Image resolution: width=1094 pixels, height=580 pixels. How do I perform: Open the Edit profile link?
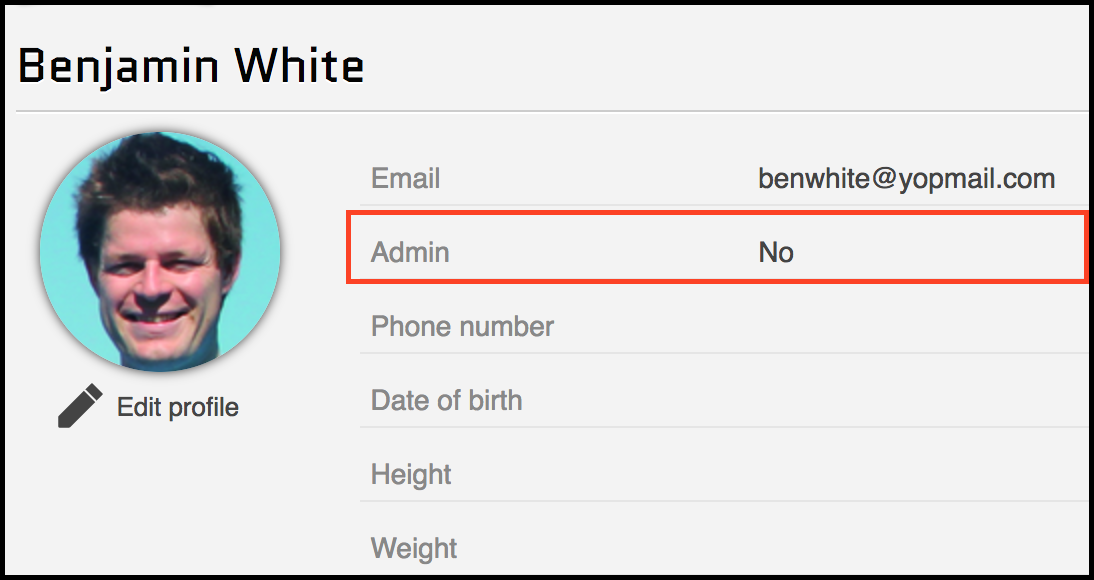(x=178, y=407)
